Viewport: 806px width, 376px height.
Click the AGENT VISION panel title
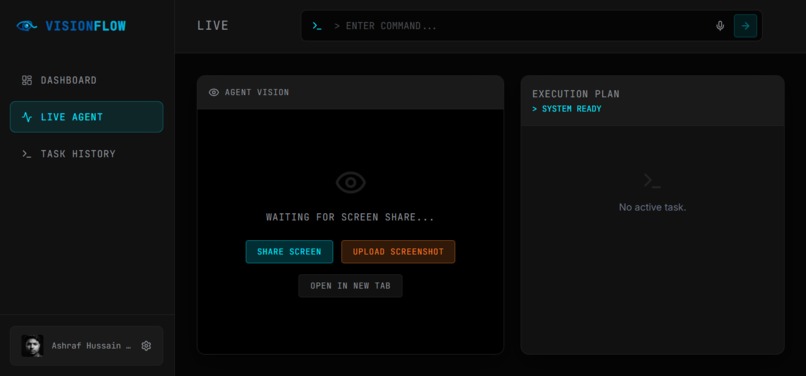[x=257, y=92]
